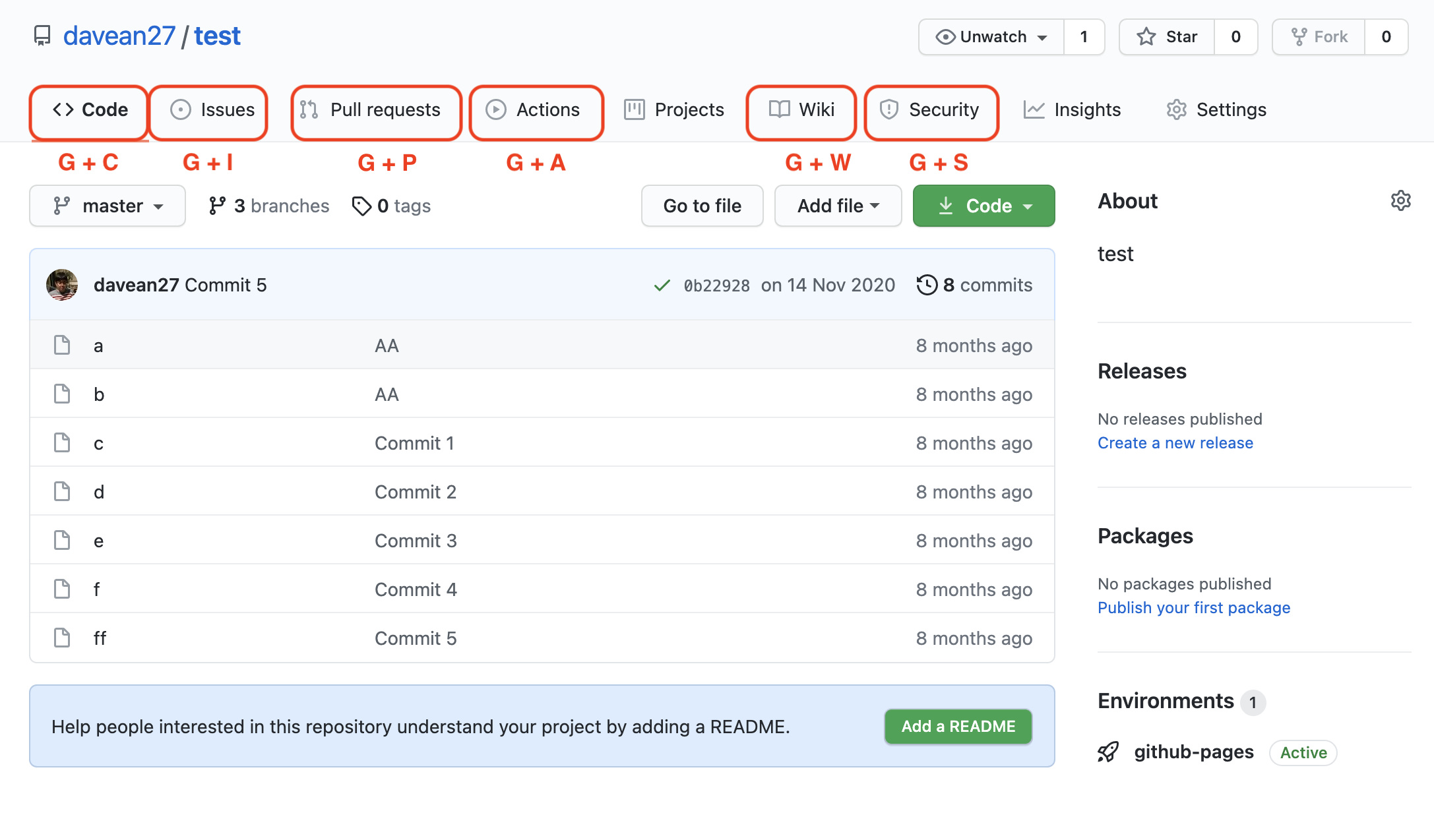Screen dimensions: 1434x840
Task: Click the file icon next to ff
Action: 62,638
